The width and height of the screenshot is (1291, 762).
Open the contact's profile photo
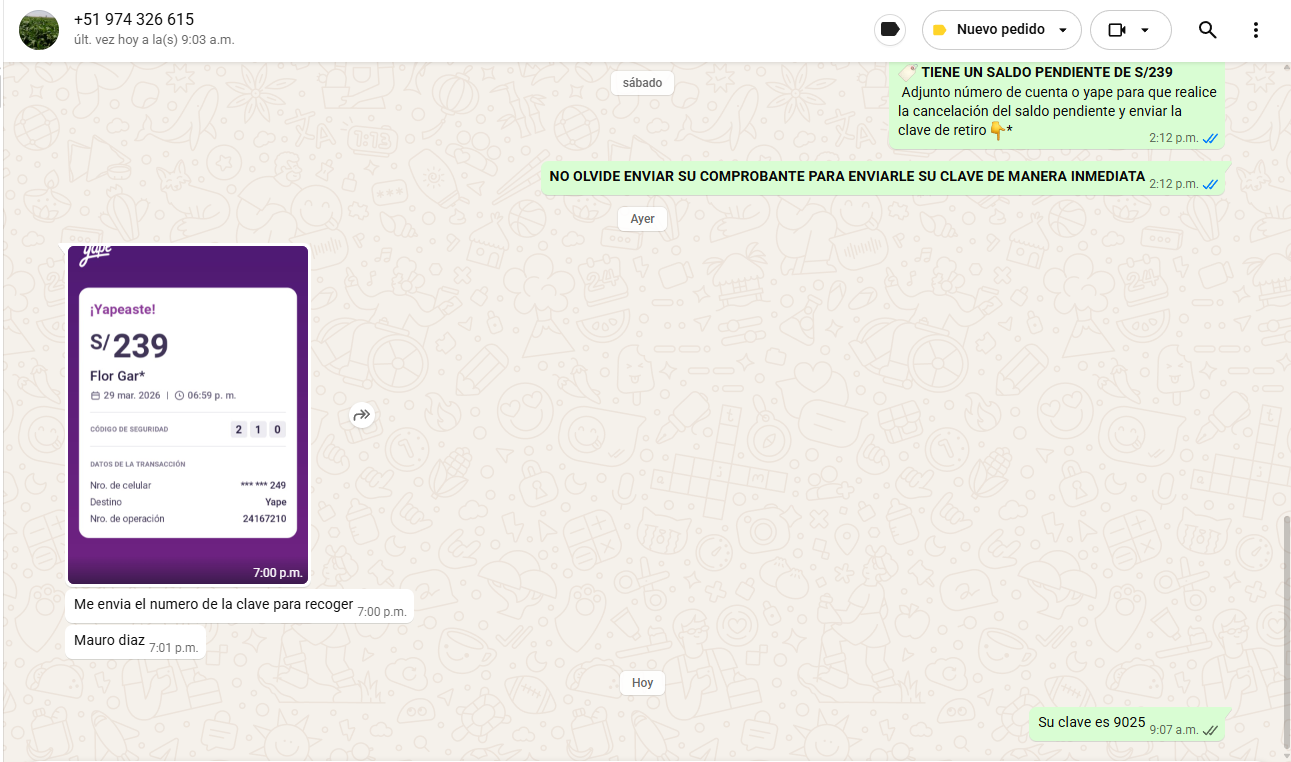coord(39,30)
